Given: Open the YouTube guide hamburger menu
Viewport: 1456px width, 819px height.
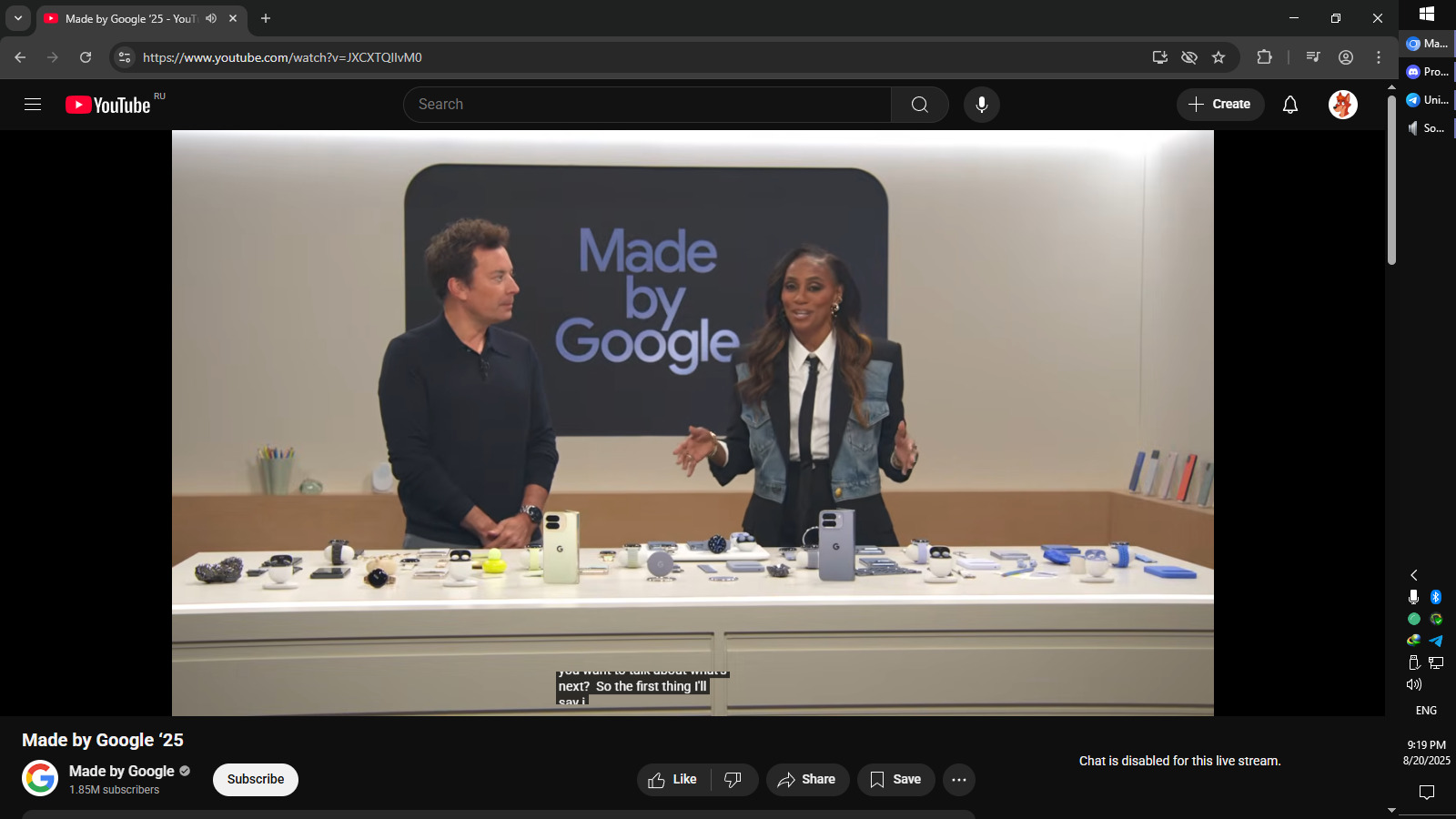Looking at the screenshot, I should click(33, 105).
